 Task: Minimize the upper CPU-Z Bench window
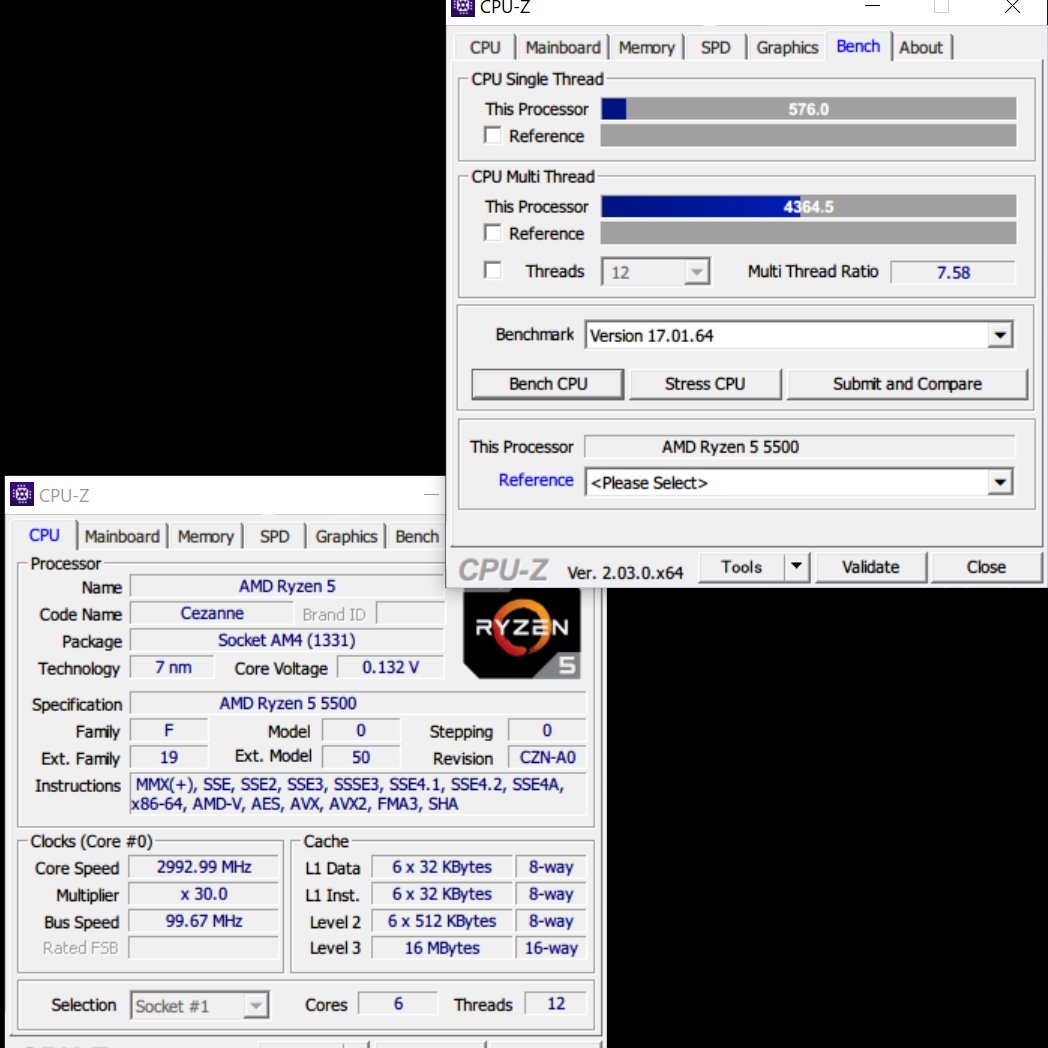[x=872, y=7]
